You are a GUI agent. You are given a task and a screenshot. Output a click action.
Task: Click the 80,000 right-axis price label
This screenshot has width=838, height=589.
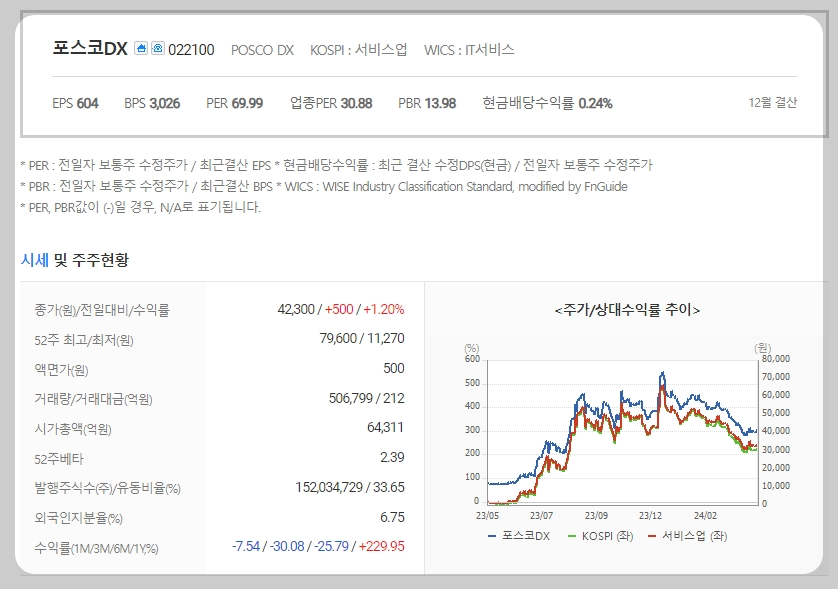[x=775, y=359]
